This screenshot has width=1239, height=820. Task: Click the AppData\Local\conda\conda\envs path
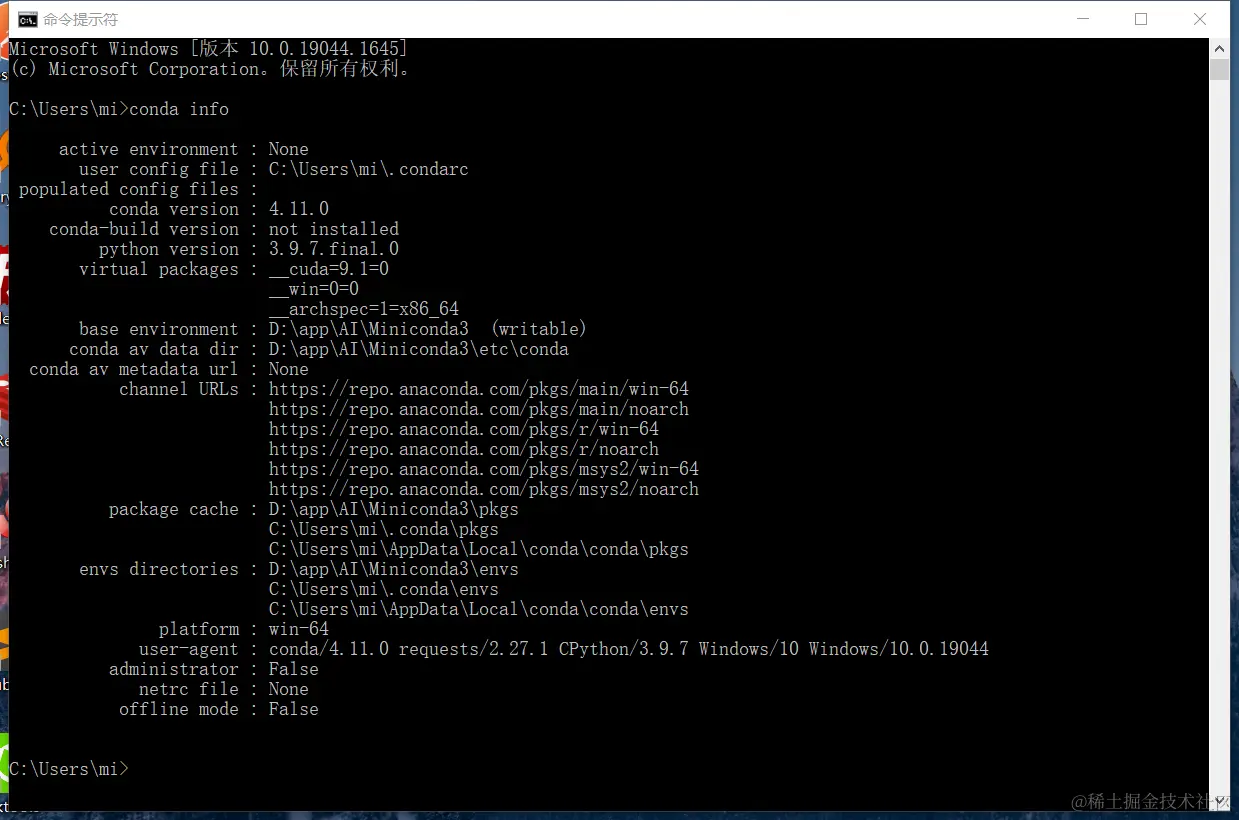(x=479, y=609)
